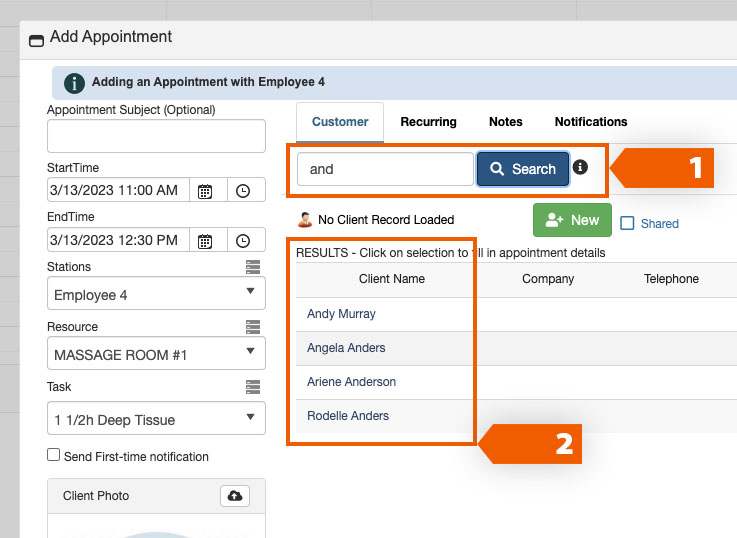Click the info icon beside Search

580,168
